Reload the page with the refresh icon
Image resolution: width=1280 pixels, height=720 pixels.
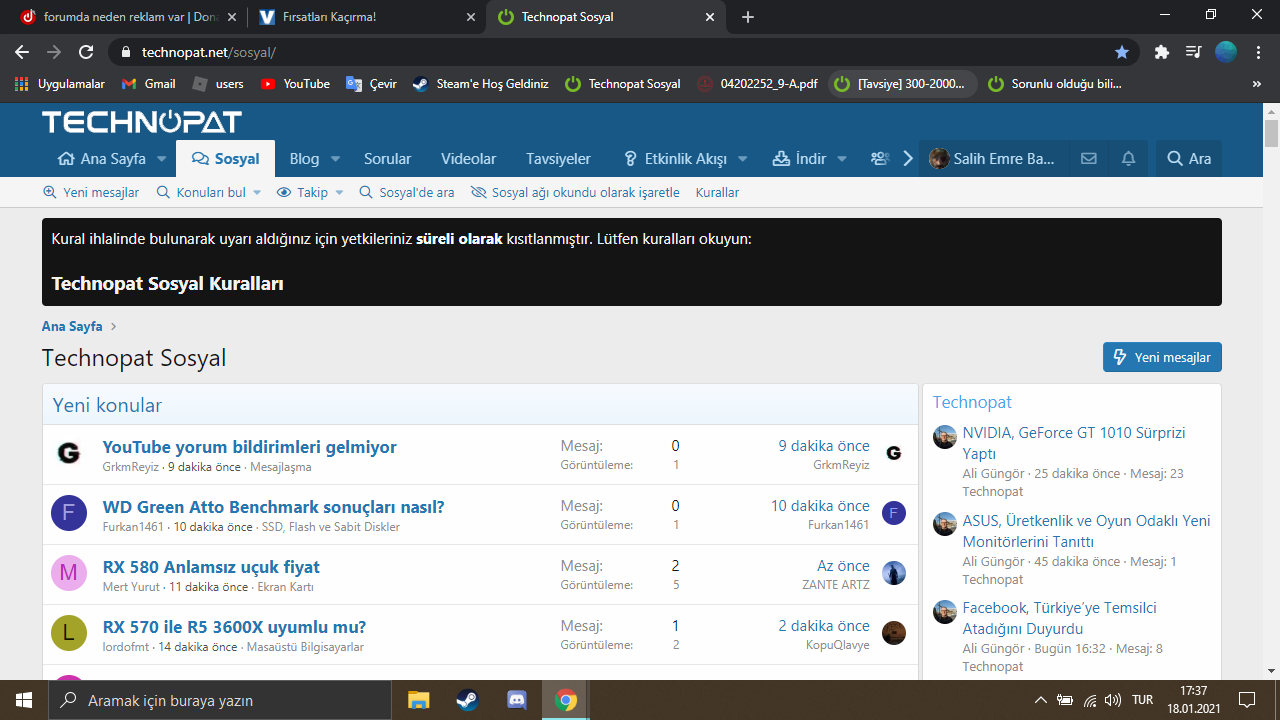pyautogui.click(x=86, y=52)
